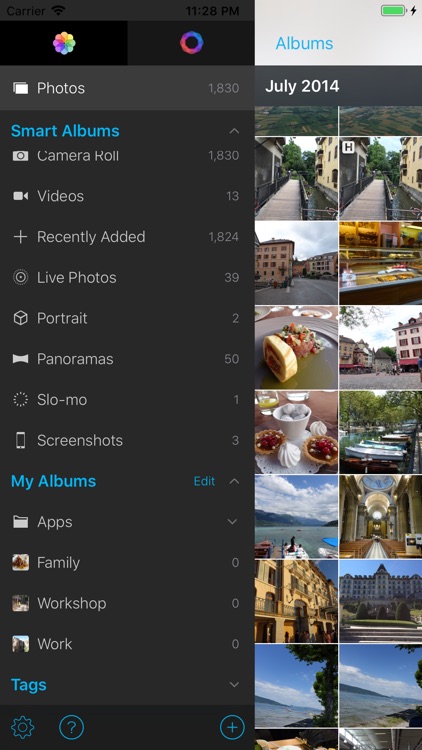This screenshot has width=422, height=750.
Task: Select the Screenshots album
Action: [127, 441]
